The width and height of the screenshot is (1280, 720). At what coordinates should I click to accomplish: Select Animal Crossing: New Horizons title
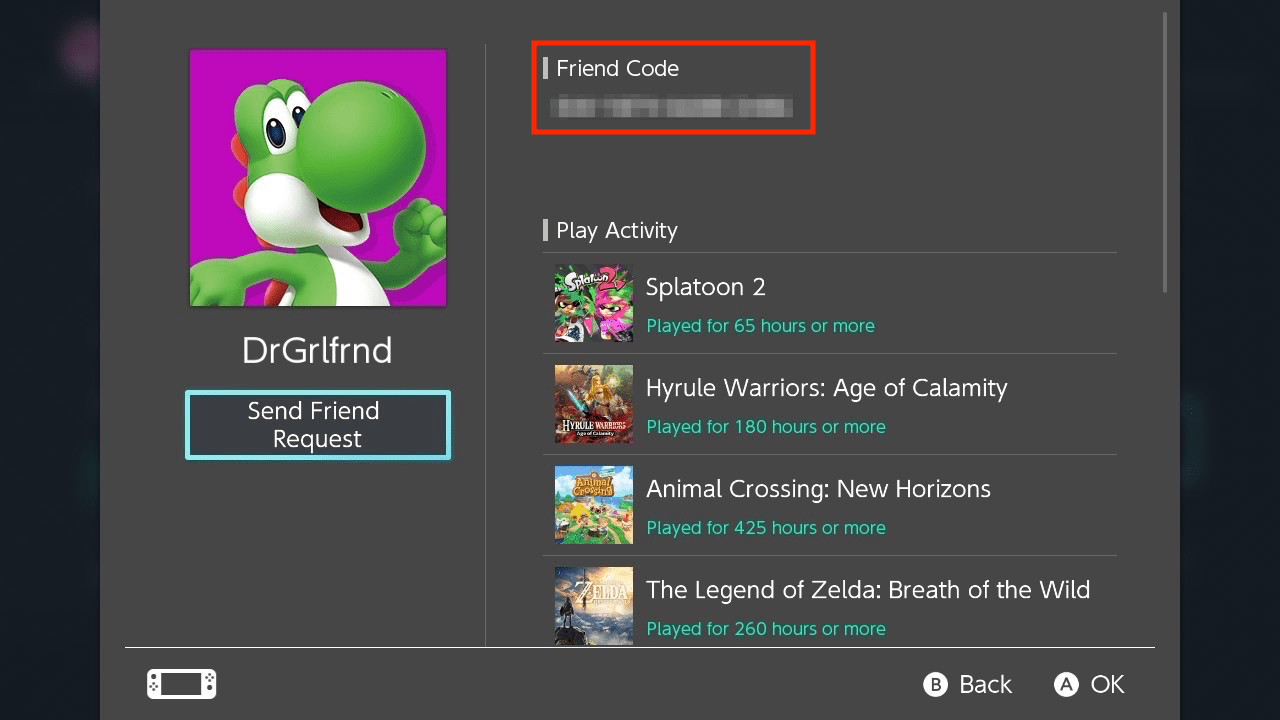(818, 489)
